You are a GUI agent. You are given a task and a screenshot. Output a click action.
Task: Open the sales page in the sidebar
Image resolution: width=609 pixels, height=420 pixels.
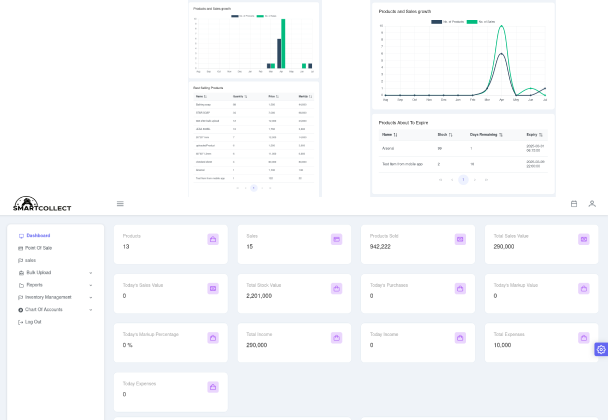click(32, 260)
